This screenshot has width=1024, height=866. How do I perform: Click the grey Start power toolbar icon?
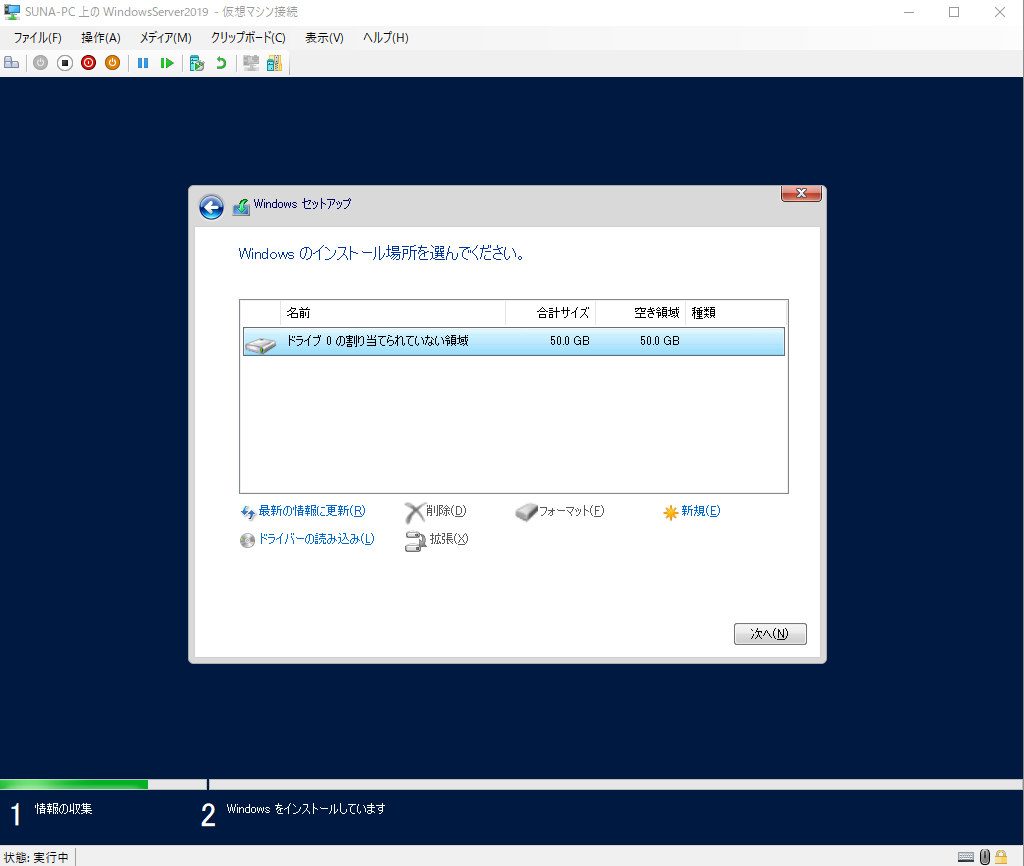[x=40, y=63]
